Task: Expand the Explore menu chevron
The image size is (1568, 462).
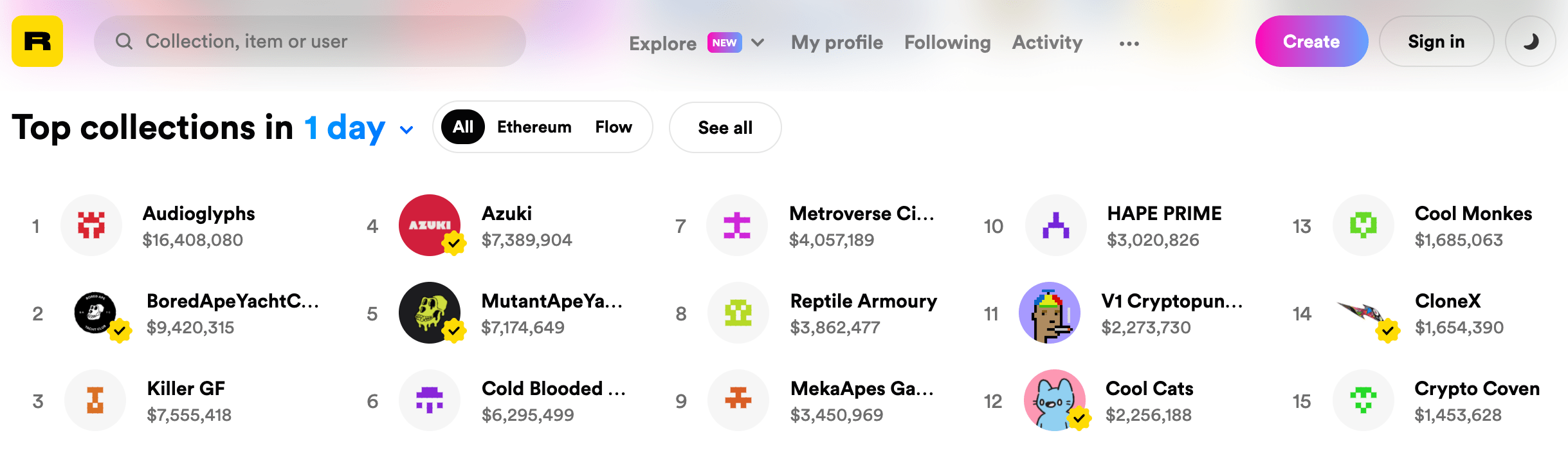Action: click(758, 42)
